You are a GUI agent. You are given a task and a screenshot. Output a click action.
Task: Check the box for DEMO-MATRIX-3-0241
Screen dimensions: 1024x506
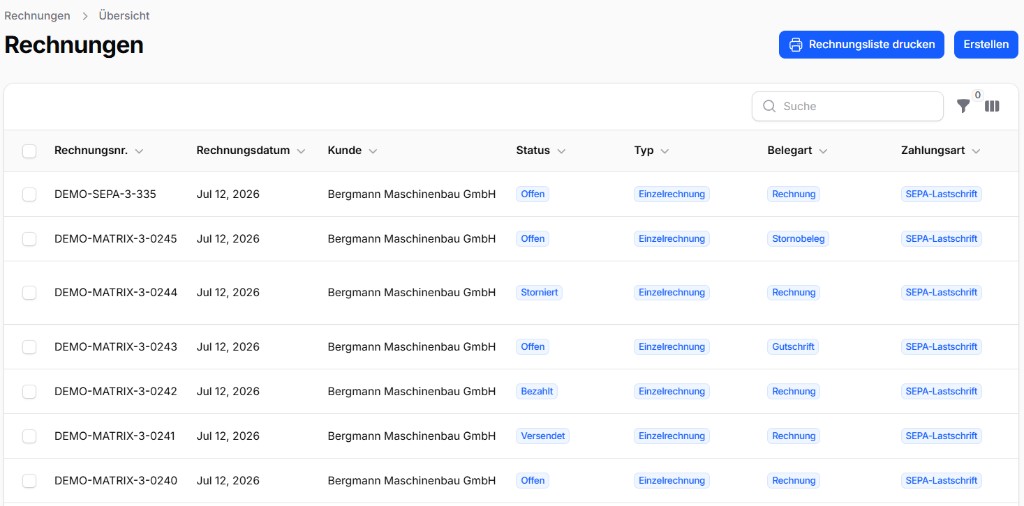tap(29, 436)
